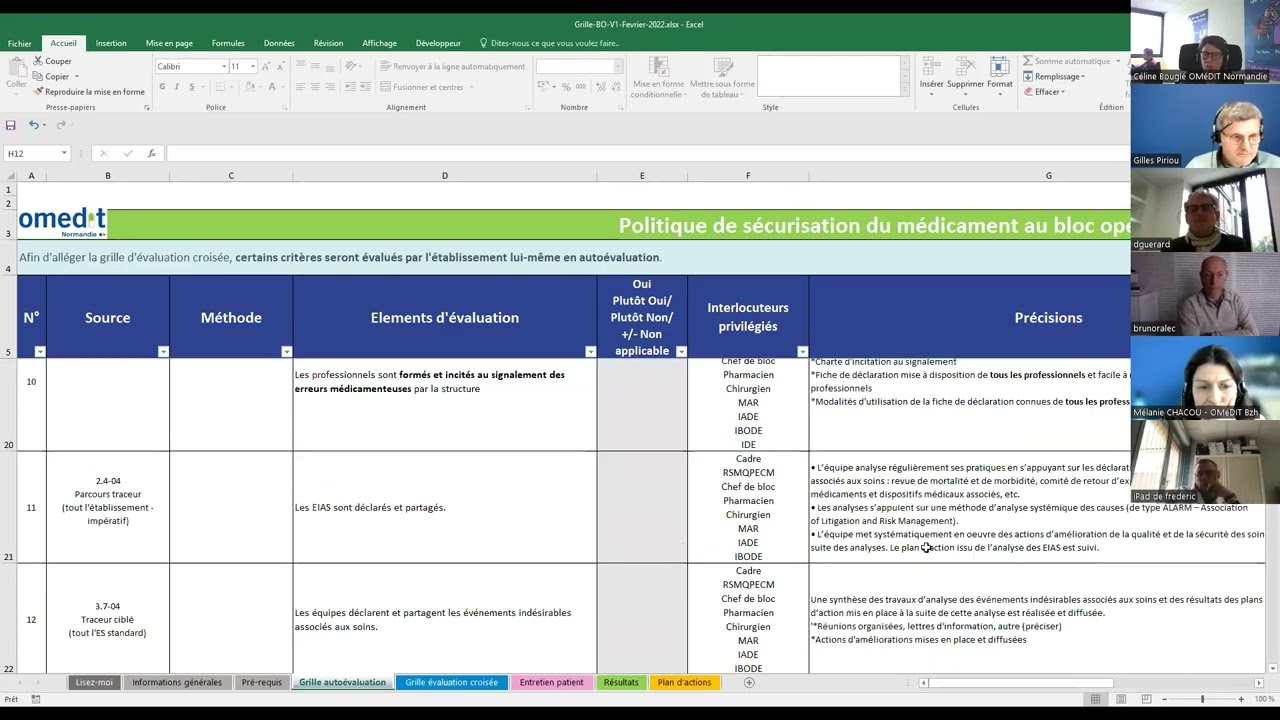Open the Insertion ribbon tab
This screenshot has width=1280, height=720.
(x=111, y=43)
